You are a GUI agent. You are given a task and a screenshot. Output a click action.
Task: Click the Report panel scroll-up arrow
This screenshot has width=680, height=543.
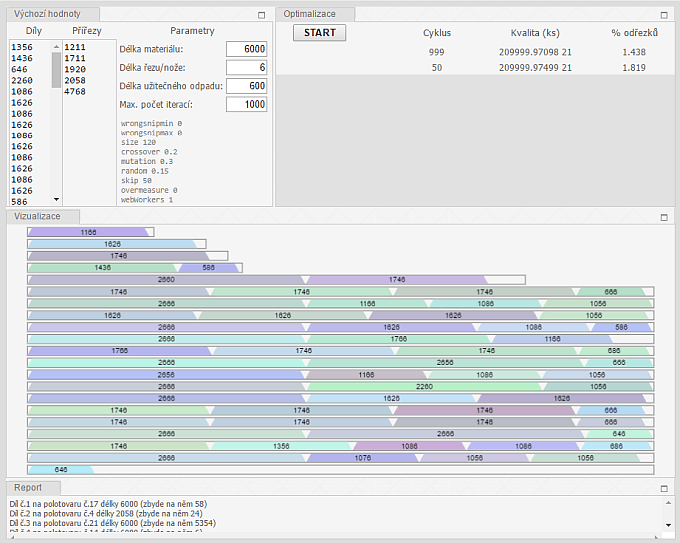coord(668,503)
